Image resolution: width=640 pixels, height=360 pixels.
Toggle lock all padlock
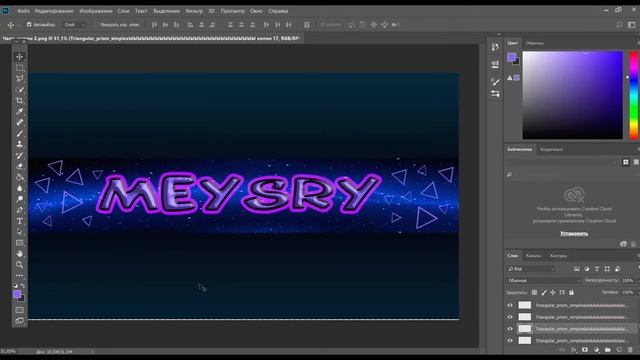tap(571, 293)
